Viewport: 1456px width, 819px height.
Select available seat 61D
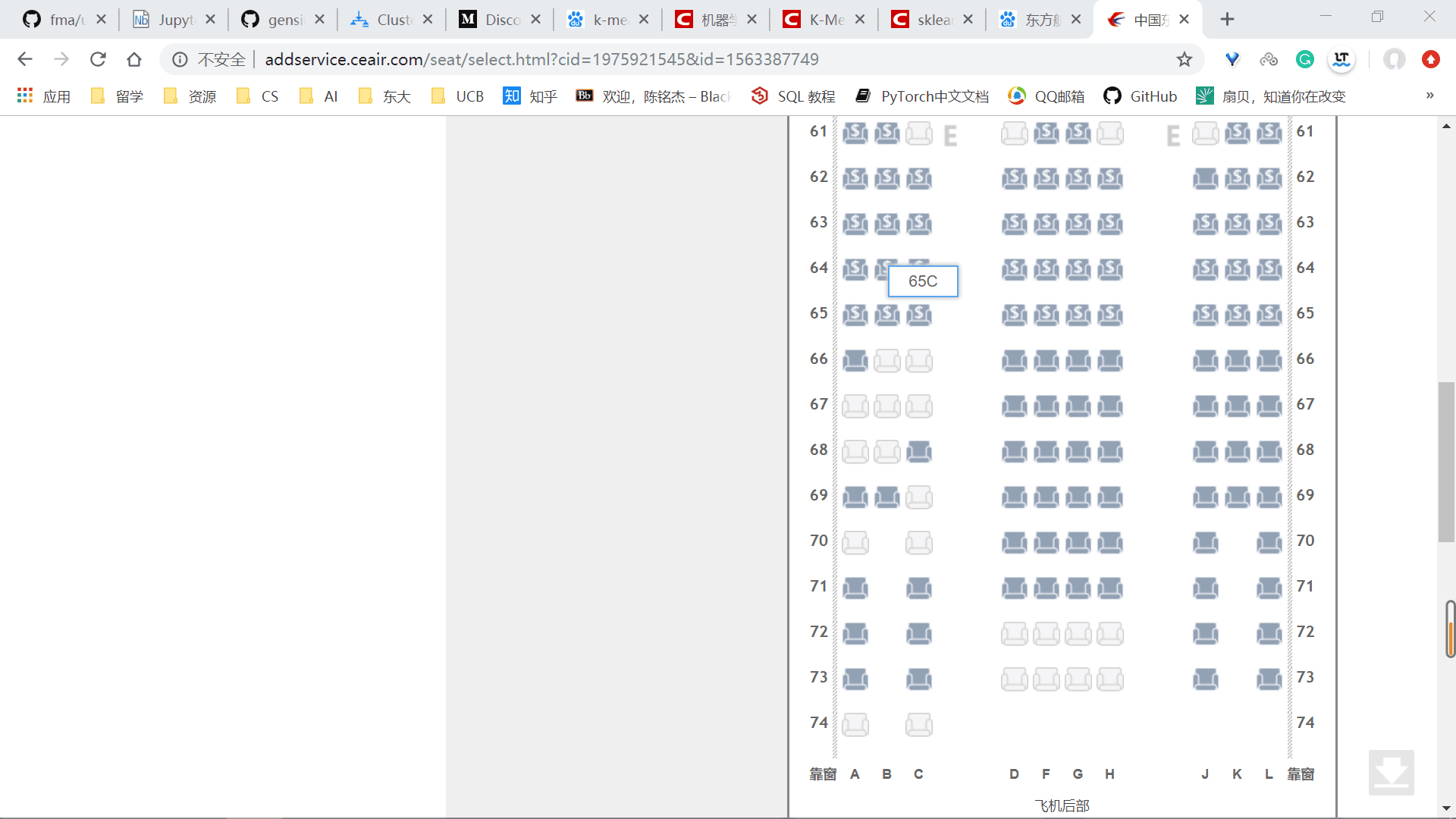[x=1014, y=133]
